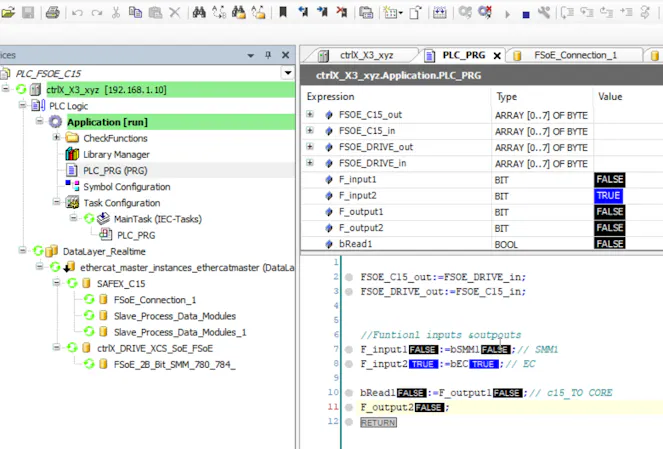Click the Open Project toolbar icon
Screen dimensions: 663x449
[8, 13]
